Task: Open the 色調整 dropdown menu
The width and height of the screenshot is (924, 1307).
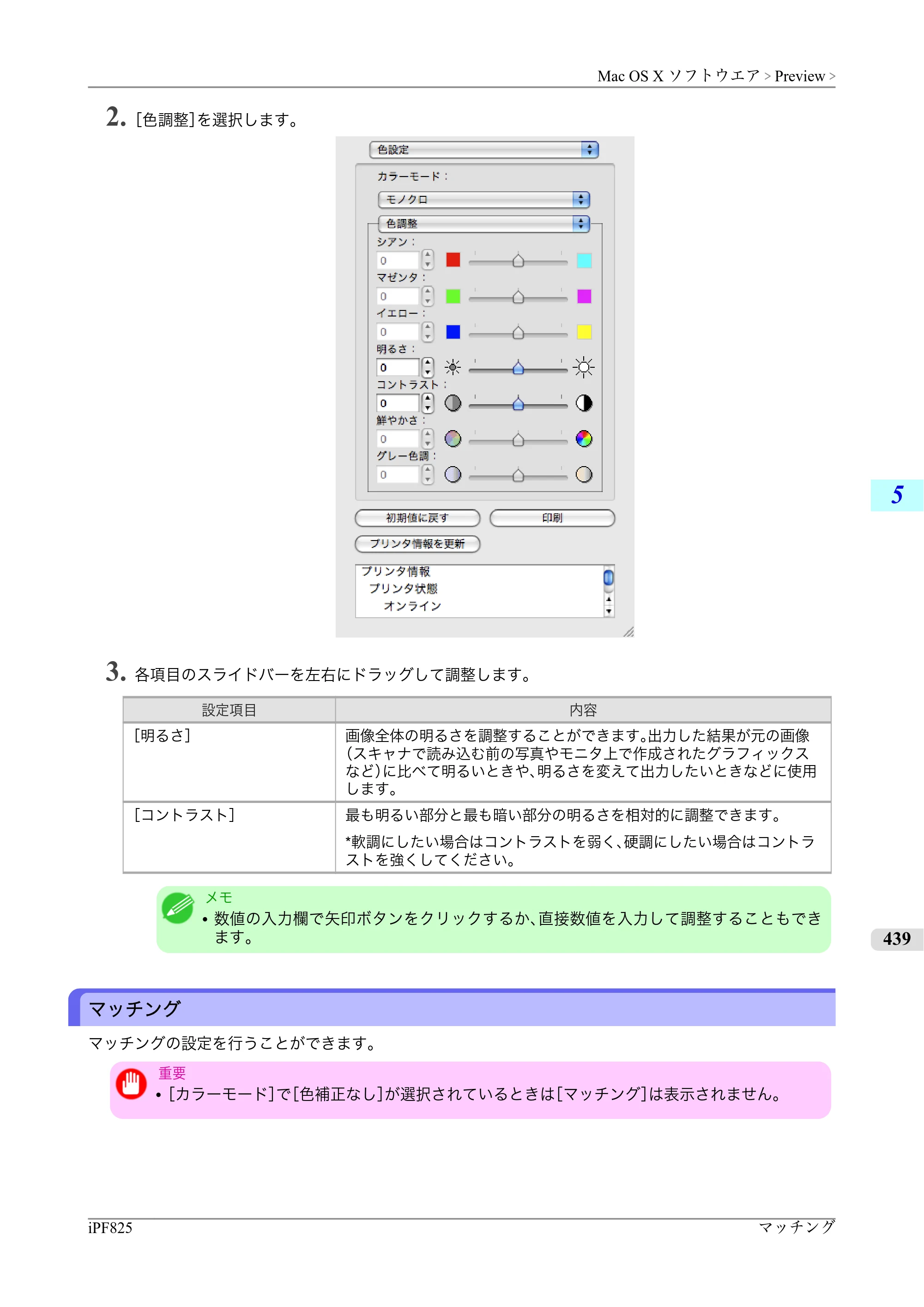Action: point(483,224)
